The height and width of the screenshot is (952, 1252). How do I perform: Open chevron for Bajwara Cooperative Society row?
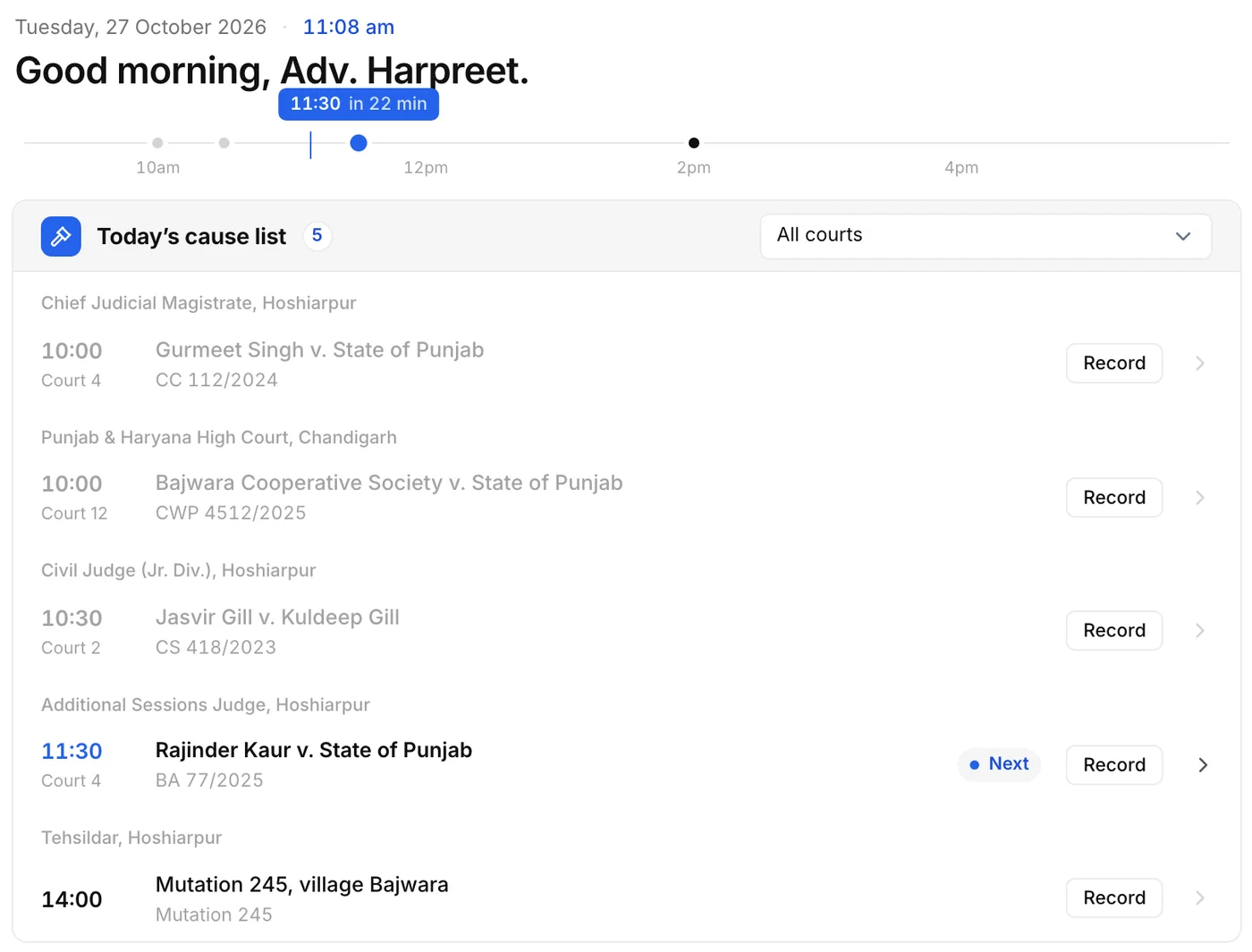pyautogui.click(x=1200, y=497)
